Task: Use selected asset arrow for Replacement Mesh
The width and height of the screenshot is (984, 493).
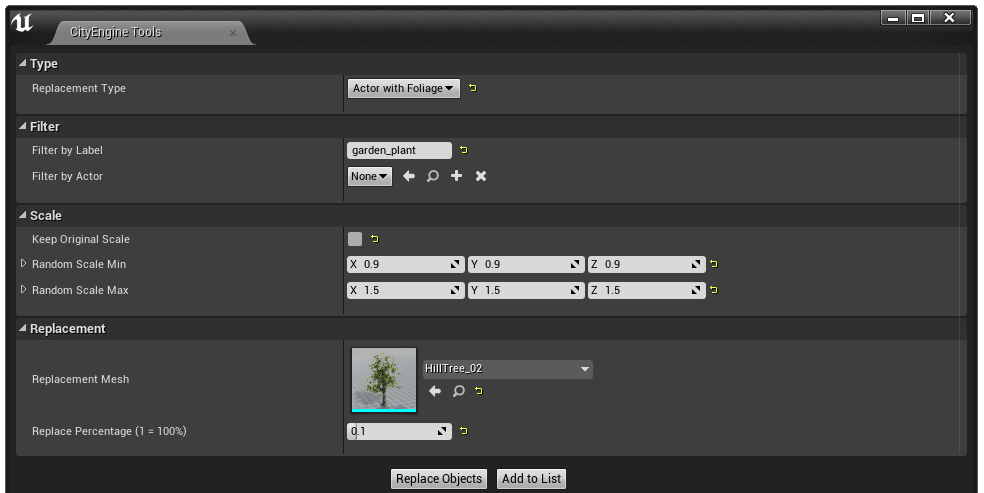Action: pos(434,391)
